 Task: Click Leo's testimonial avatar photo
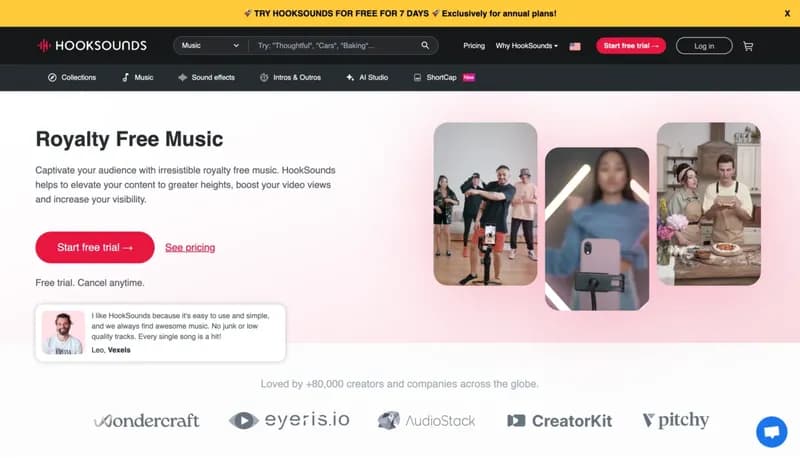pos(63,333)
